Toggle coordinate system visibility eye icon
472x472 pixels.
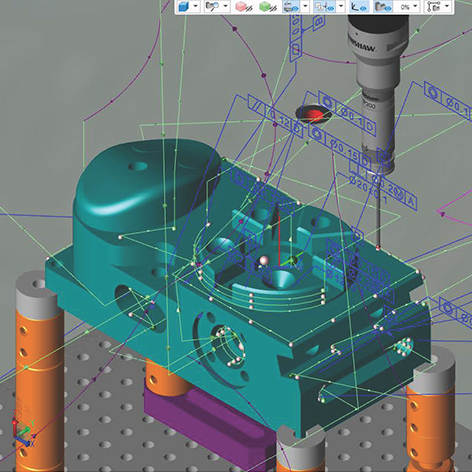coord(359,6)
